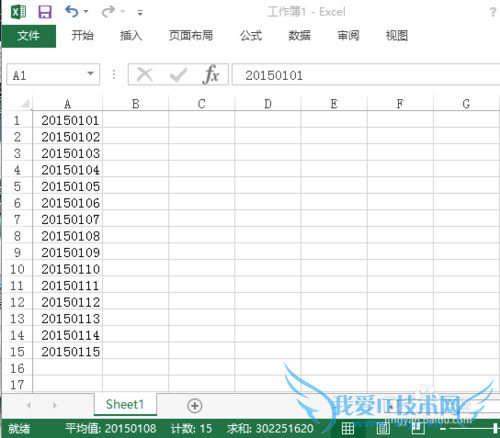Click the Select All corner triangle
Viewport: 500px width, 438px height.
pos(25,103)
